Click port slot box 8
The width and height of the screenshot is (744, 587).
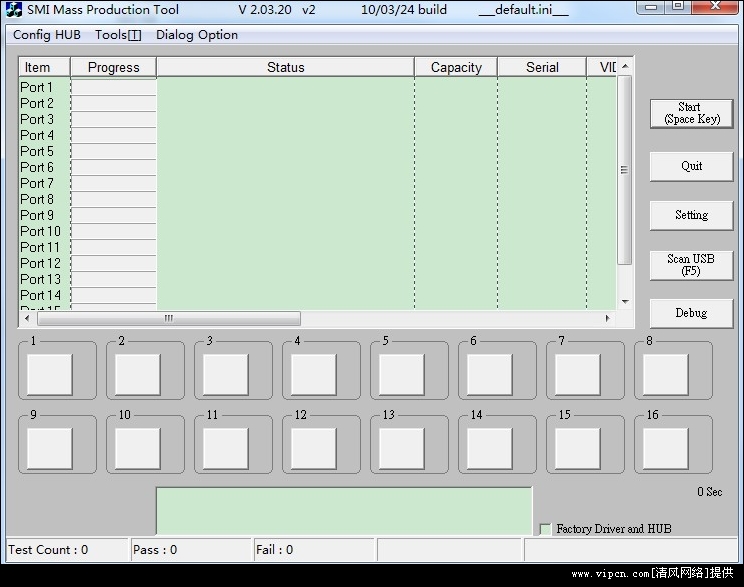coord(666,374)
